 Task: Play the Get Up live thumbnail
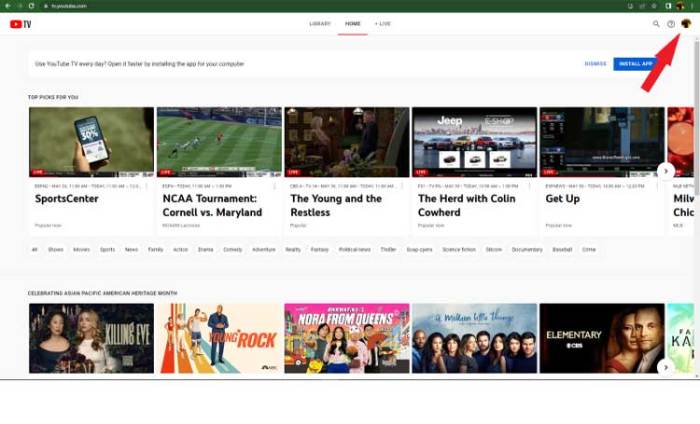tap(602, 142)
